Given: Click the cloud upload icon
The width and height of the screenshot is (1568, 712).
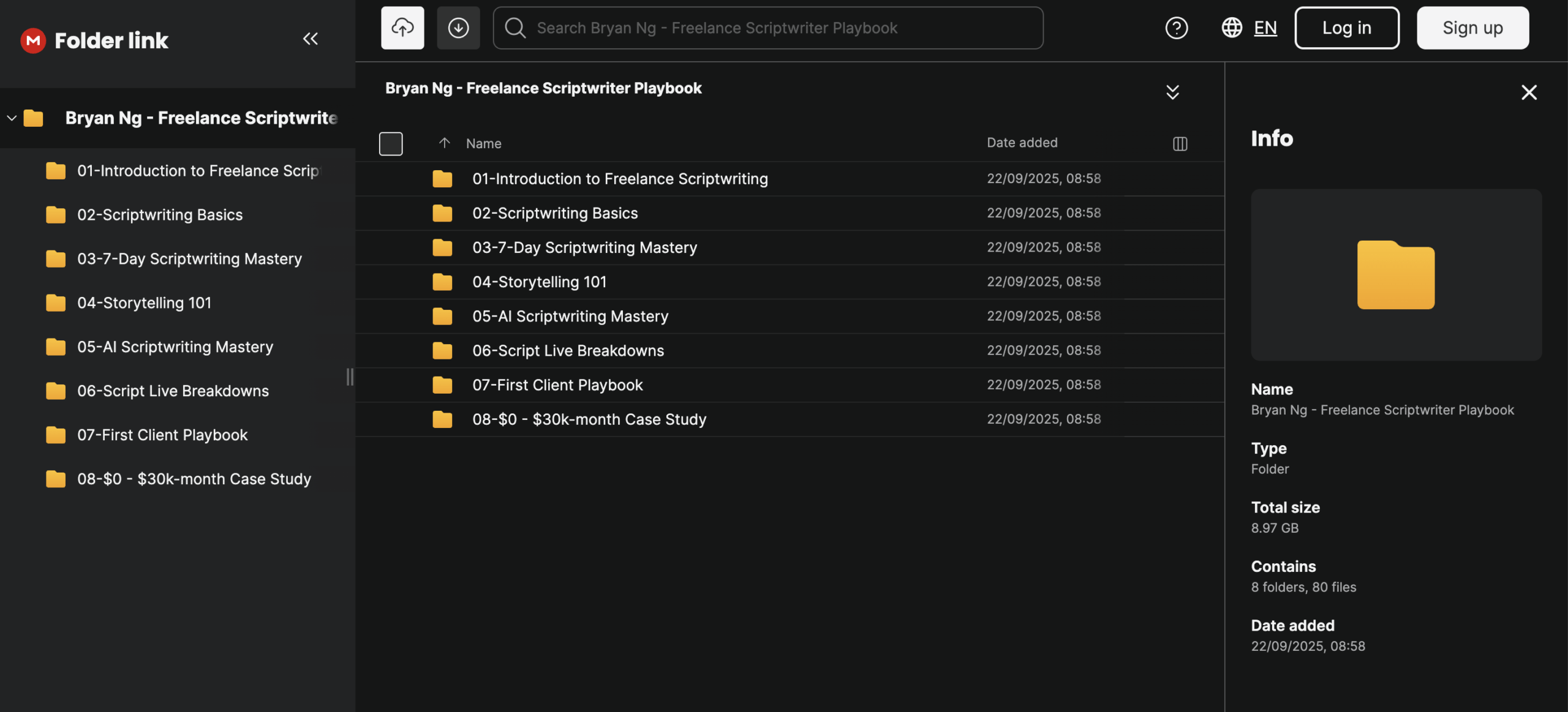Looking at the screenshot, I should pos(402,28).
